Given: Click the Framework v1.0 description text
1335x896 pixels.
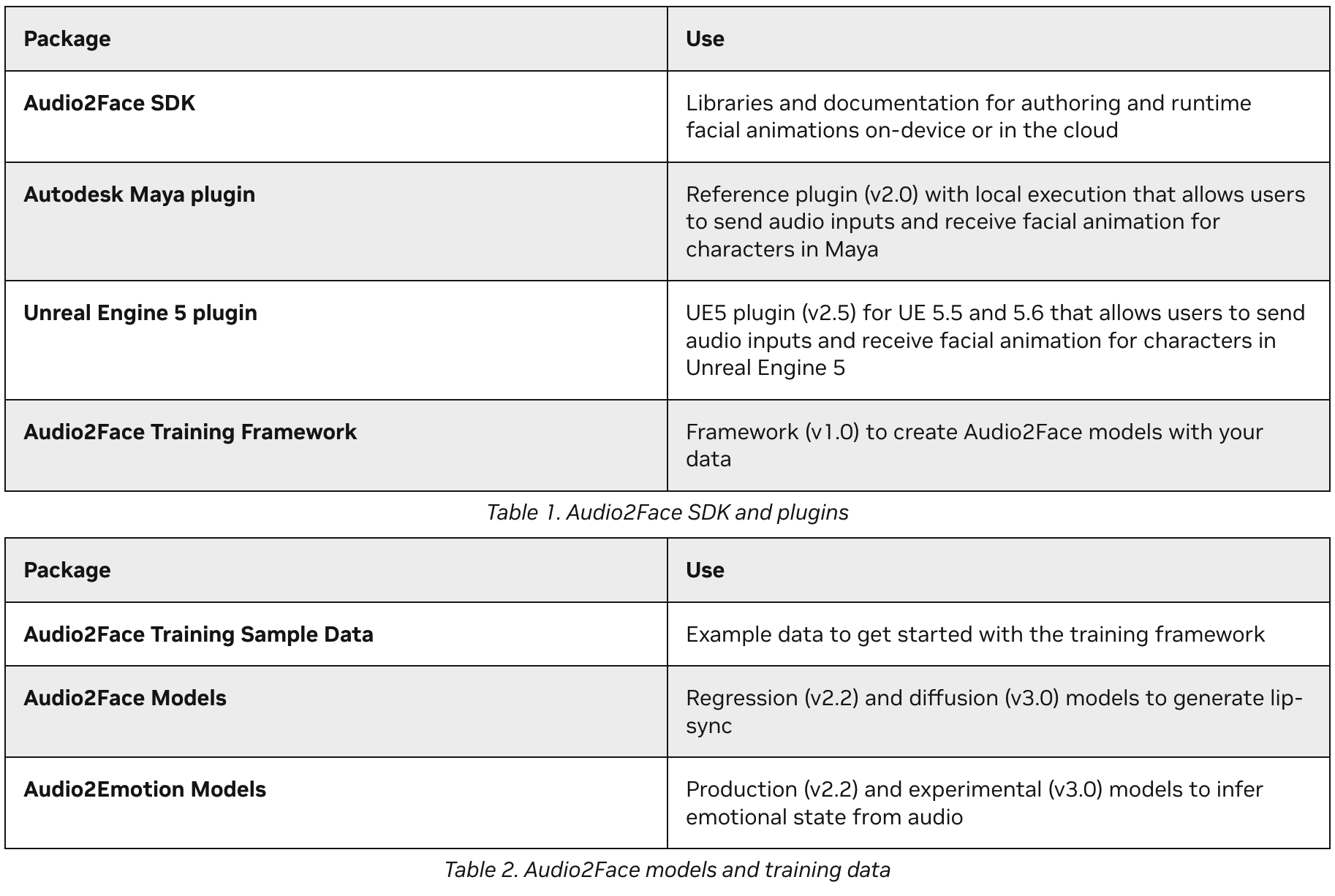Looking at the screenshot, I should pos(974,445).
